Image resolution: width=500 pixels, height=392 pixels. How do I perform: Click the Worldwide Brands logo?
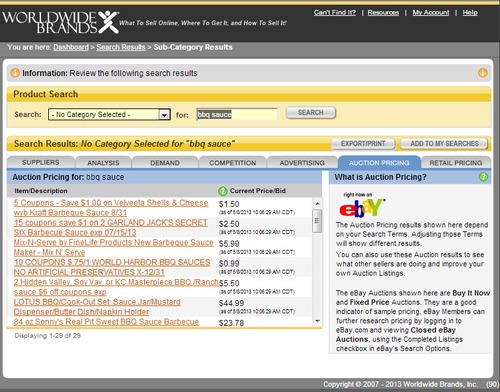[x=61, y=22]
